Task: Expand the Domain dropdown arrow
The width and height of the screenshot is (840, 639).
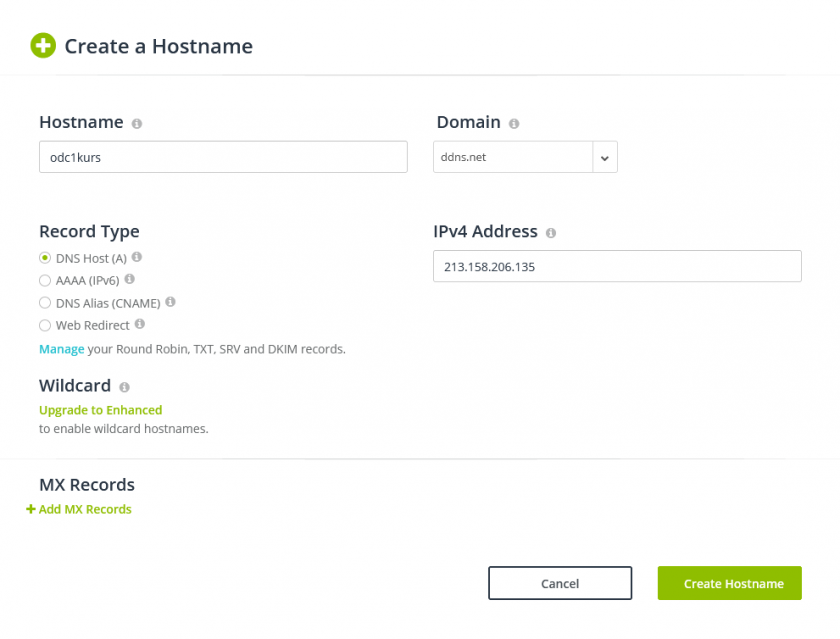Action: [x=605, y=157]
